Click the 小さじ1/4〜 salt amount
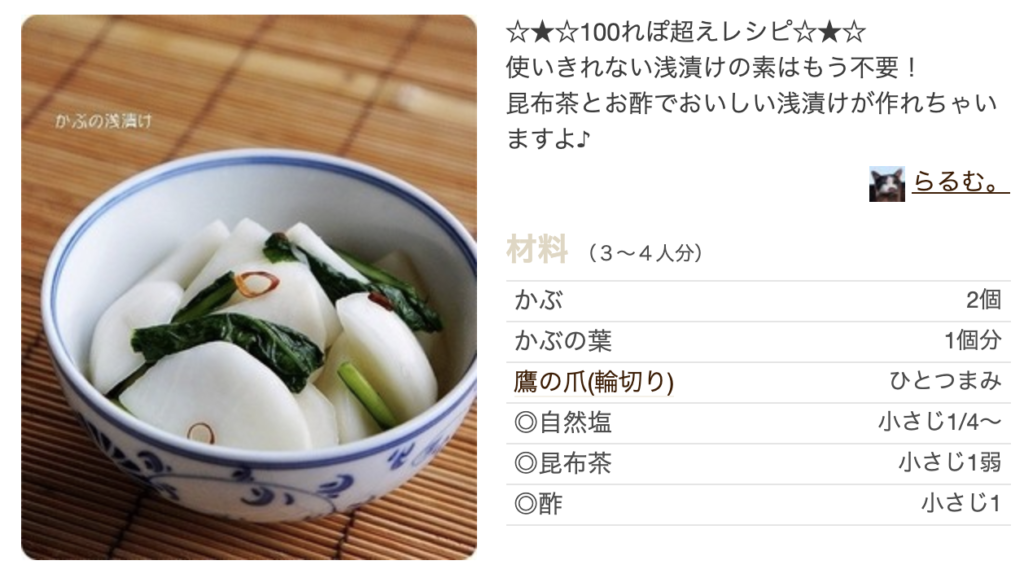This screenshot has height=578, width=1024. 940,422
